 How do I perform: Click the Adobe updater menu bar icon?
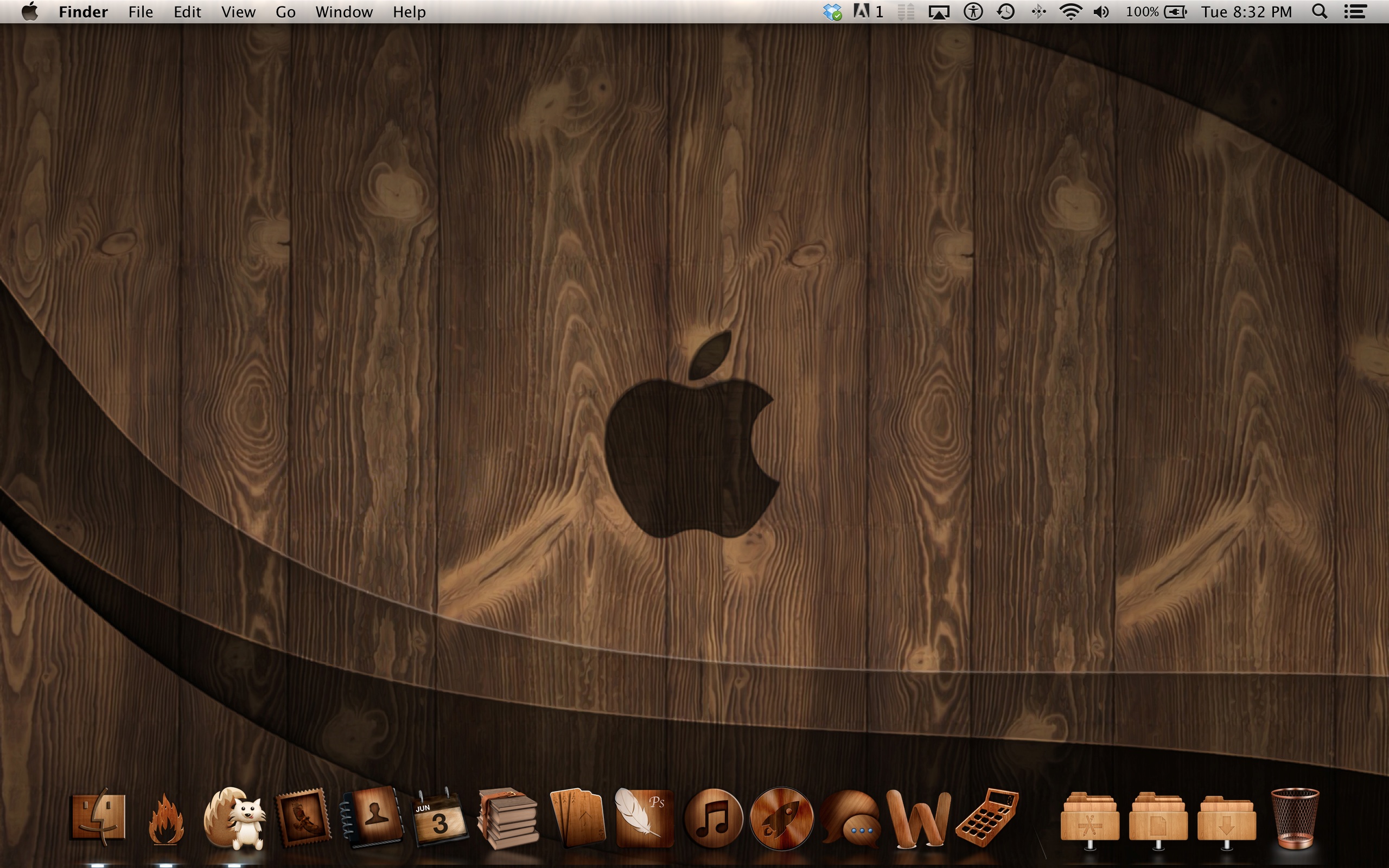click(868, 12)
